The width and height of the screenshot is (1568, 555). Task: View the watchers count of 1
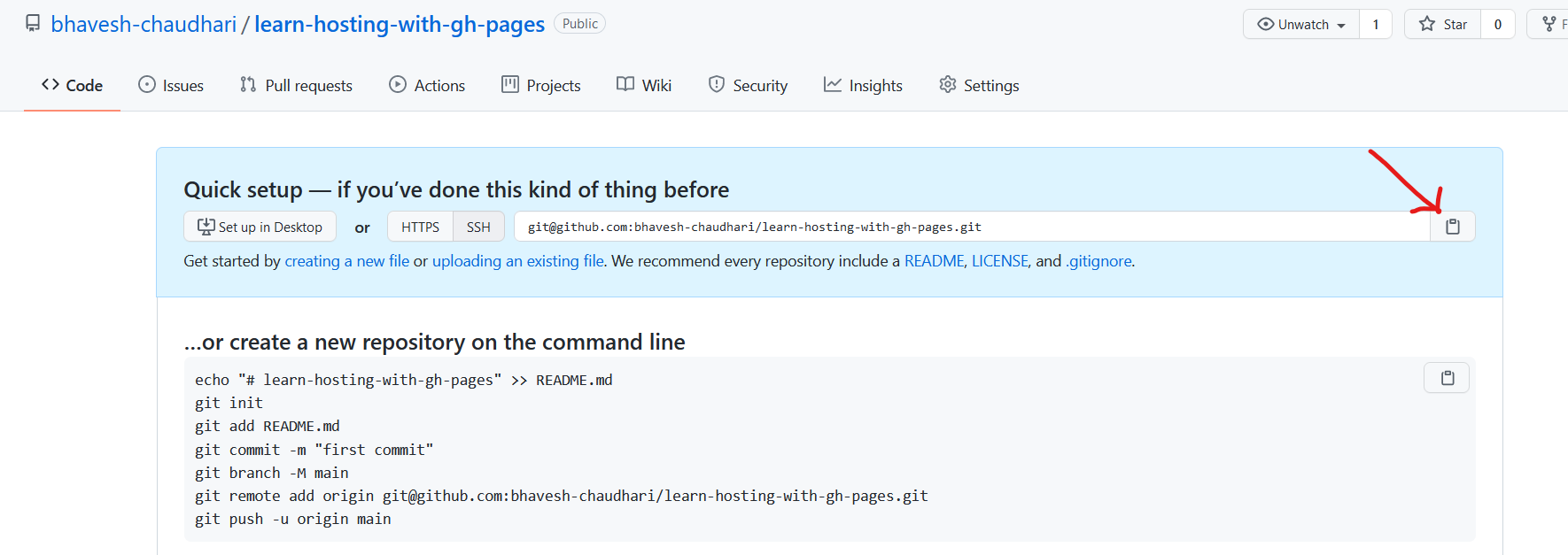pos(1376,24)
